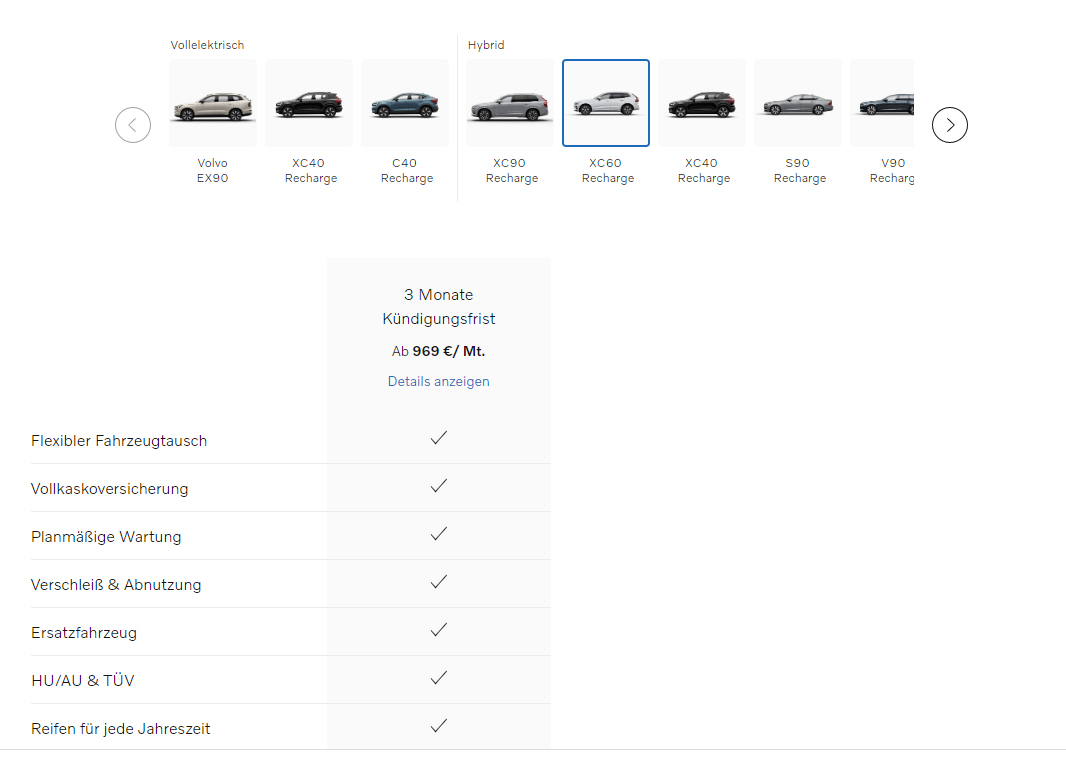Click the checkmark for HU/AU & TÜV
Image resolution: width=1066 pixels, height=784 pixels.
click(439, 678)
